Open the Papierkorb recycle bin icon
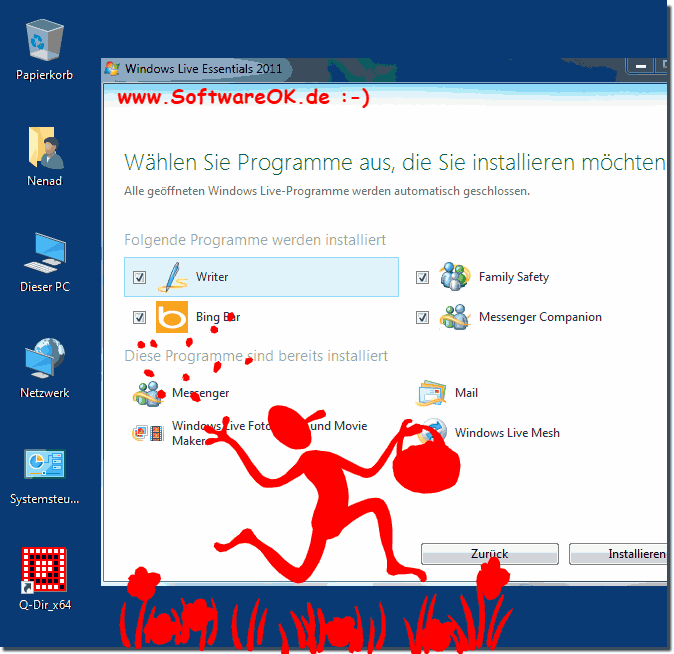674x654 pixels. pyautogui.click(x=45, y=40)
